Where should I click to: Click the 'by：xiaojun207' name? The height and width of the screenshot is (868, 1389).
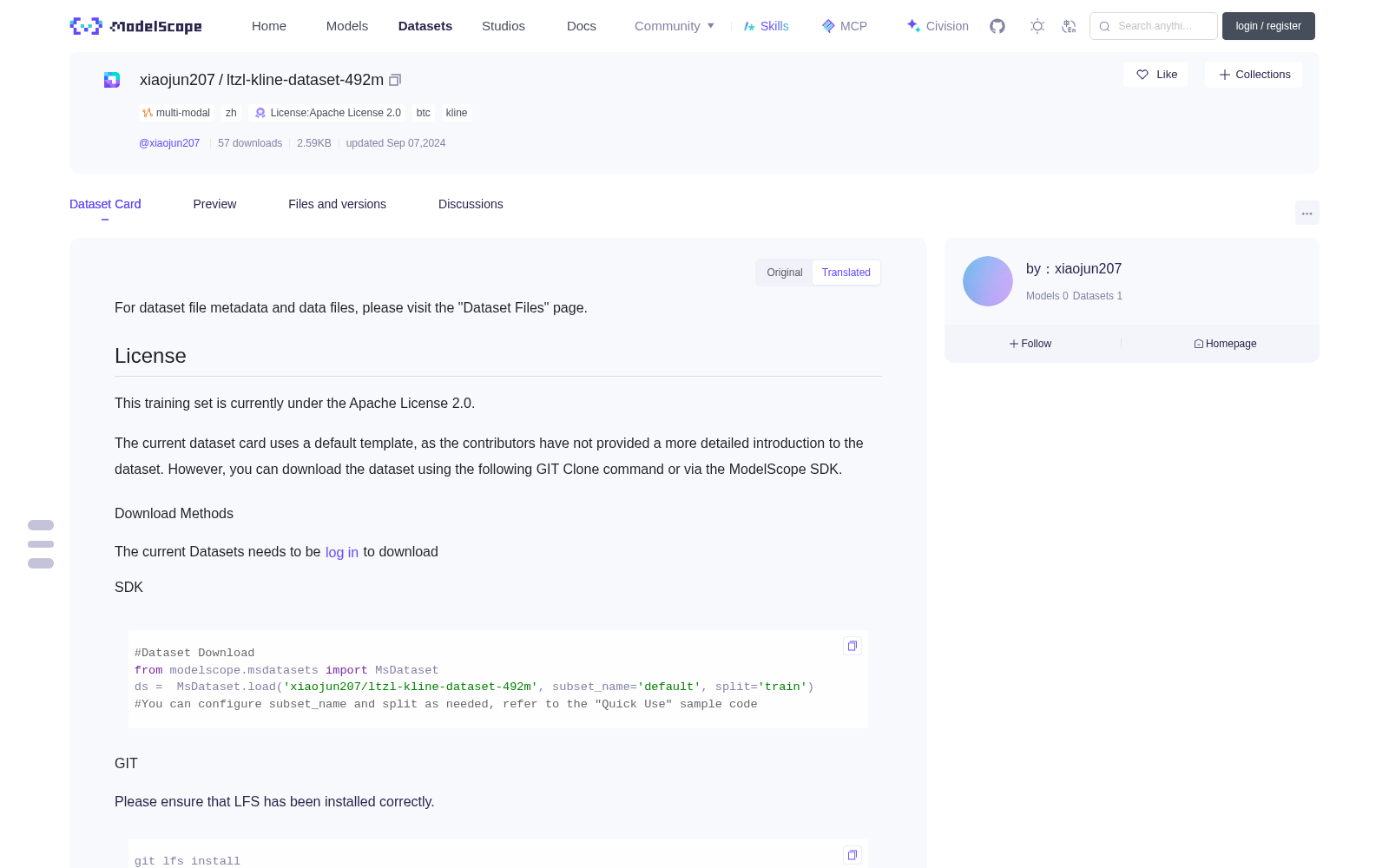click(1074, 269)
